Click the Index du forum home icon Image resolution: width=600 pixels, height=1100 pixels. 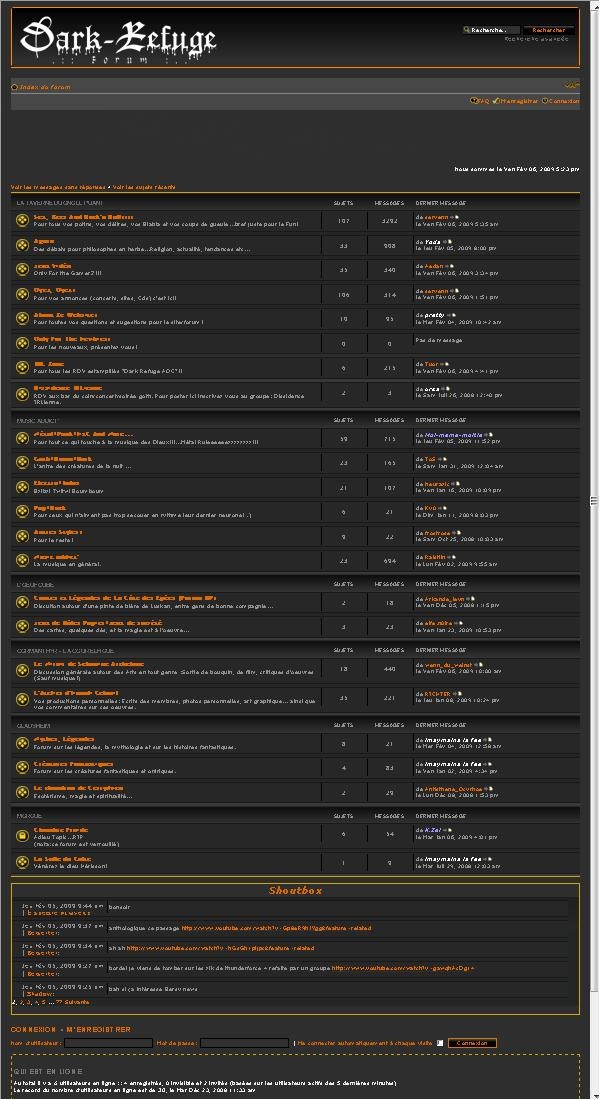15,88
